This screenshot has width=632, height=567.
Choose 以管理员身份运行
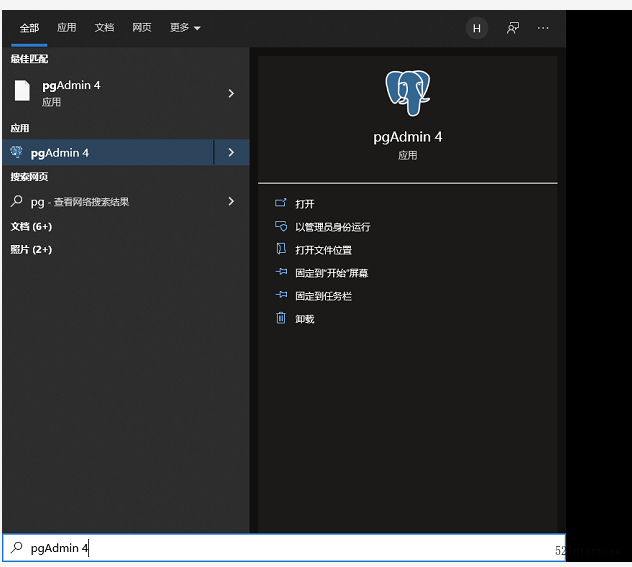[333, 227]
